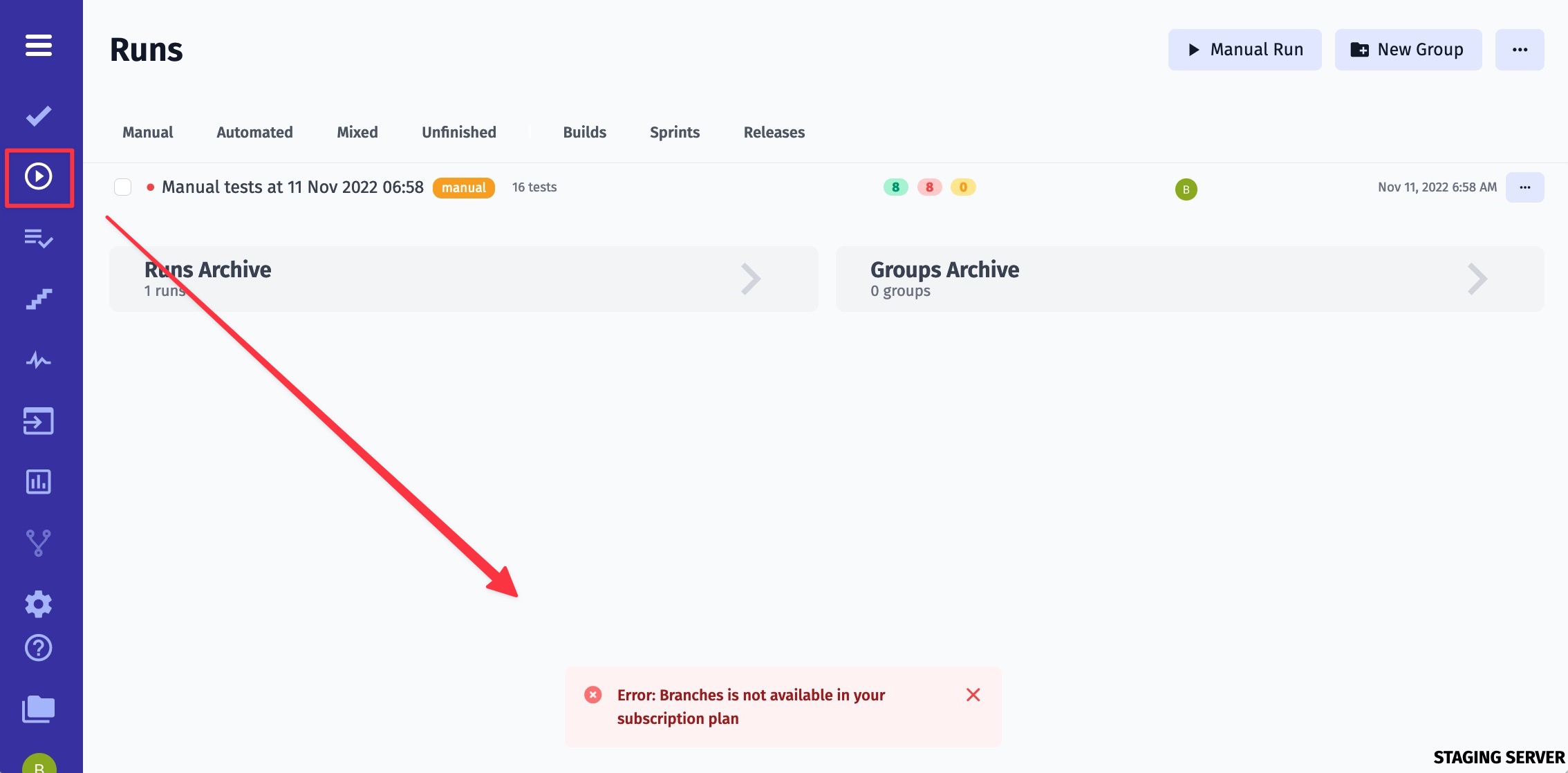
Task: Click the New Group button
Action: tap(1408, 50)
